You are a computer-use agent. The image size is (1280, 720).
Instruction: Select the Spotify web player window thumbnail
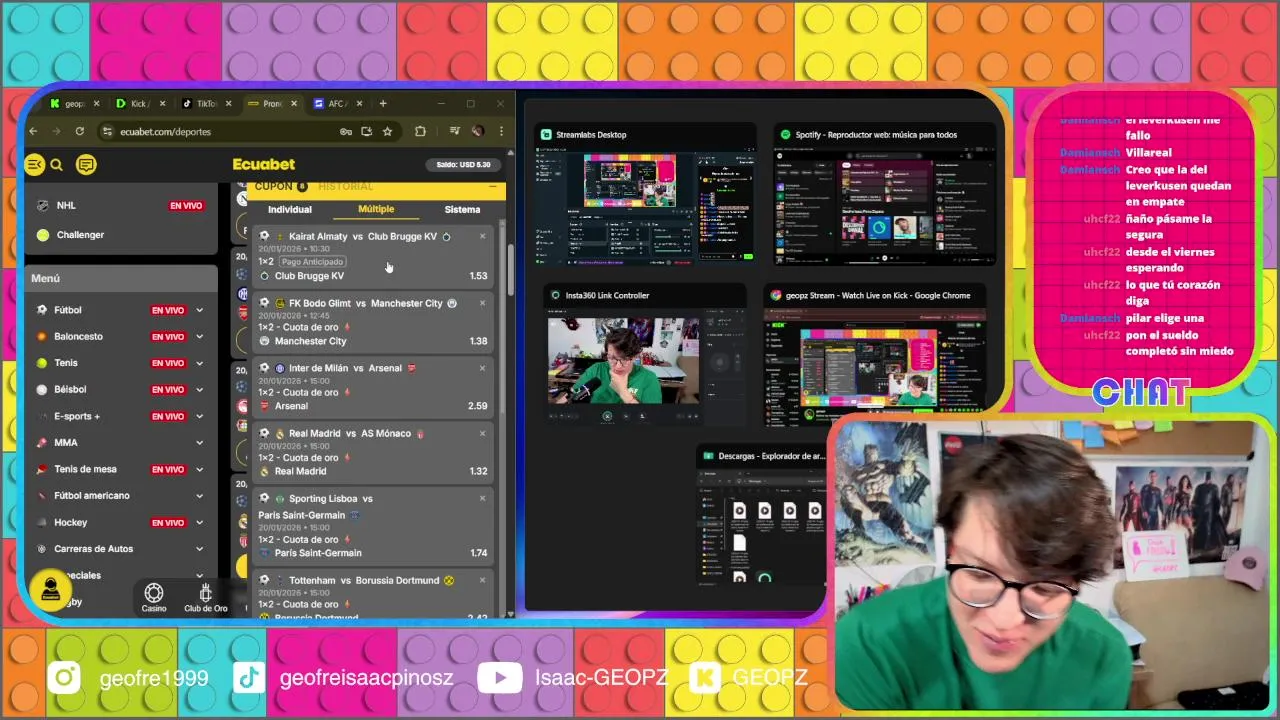(885, 194)
